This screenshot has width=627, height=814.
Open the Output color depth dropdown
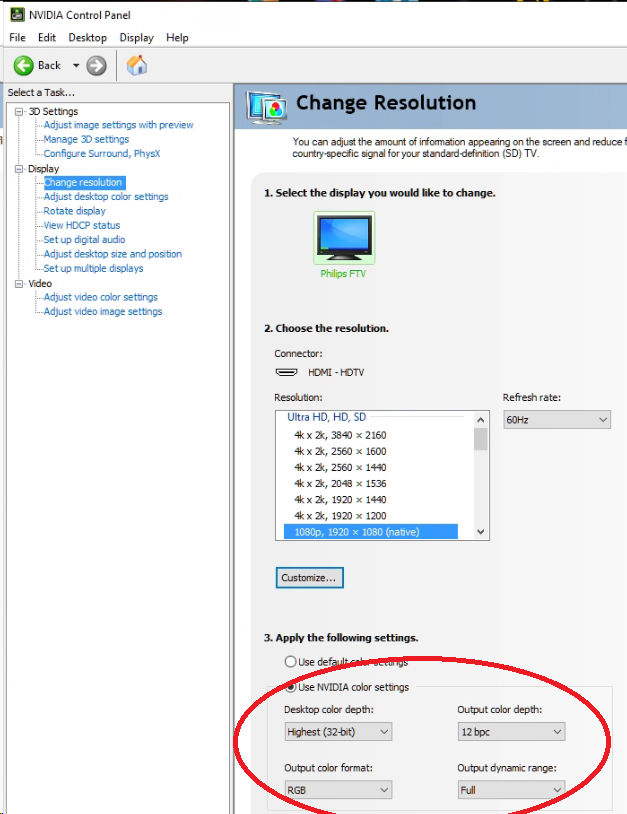point(511,732)
